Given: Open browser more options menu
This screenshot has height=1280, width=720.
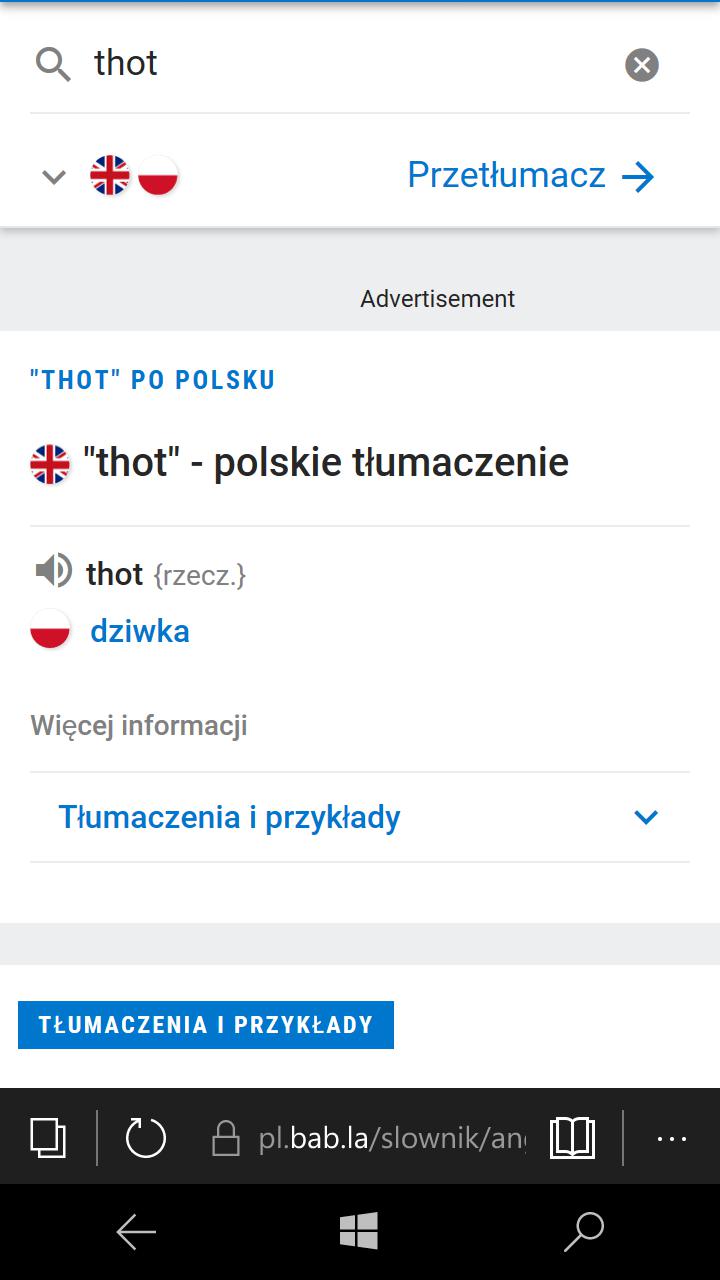Looking at the screenshot, I should (x=671, y=1138).
